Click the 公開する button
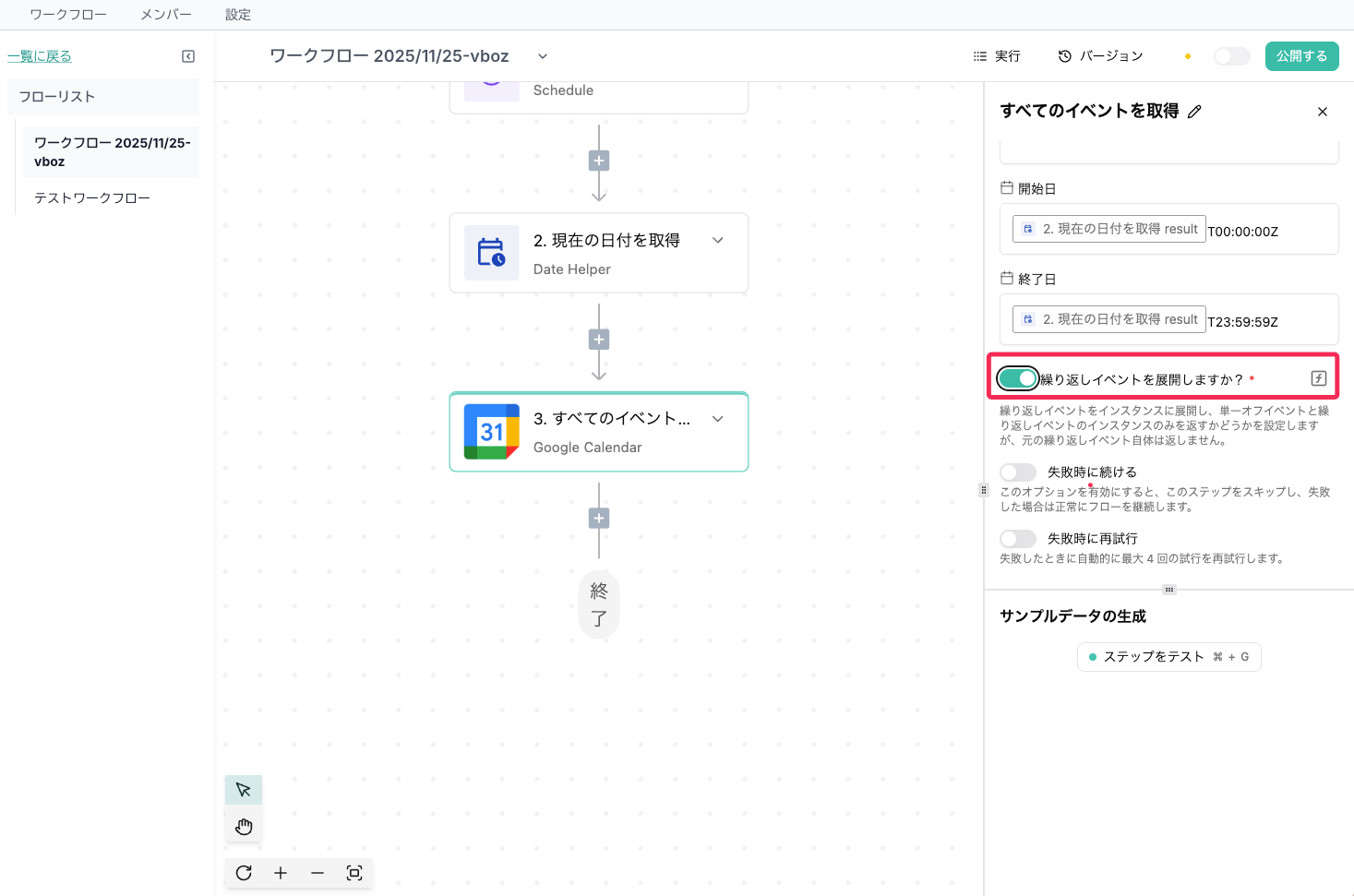Viewport: 1354px width, 896px height. point(1301,56)
